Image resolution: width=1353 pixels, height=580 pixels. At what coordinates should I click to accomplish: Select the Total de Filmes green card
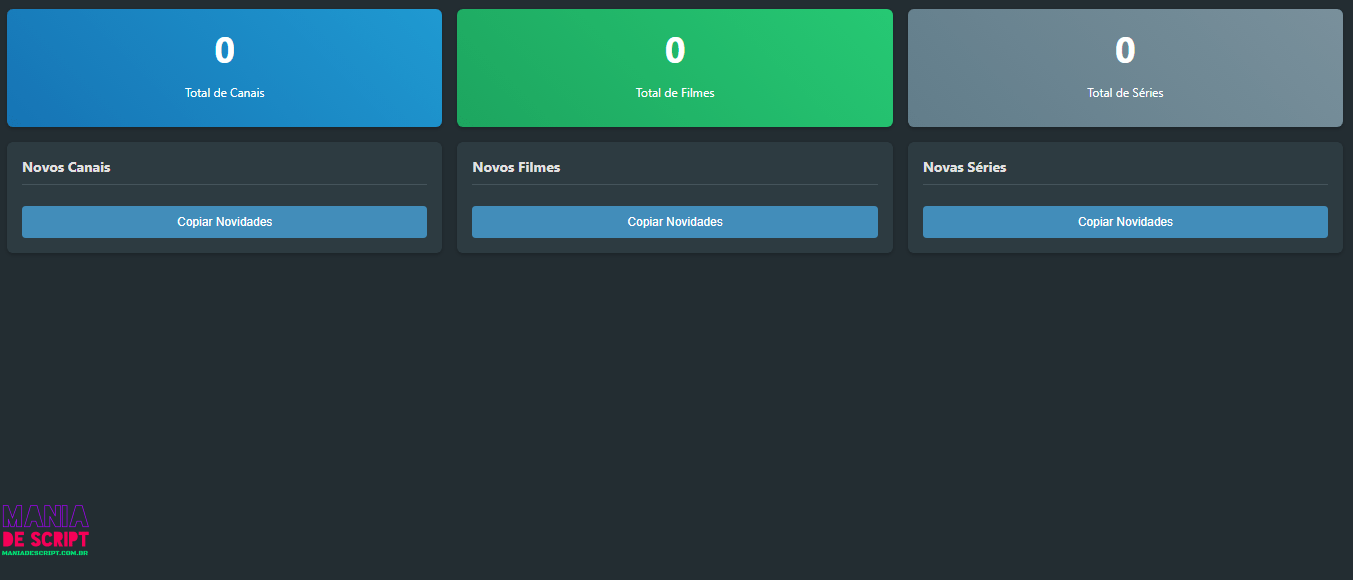click(x=675, y=68)
